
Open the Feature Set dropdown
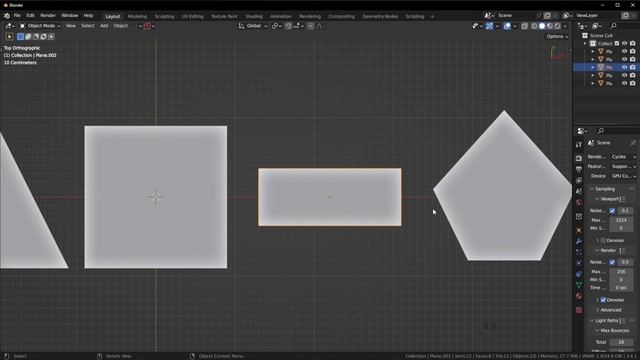(623, 167)
